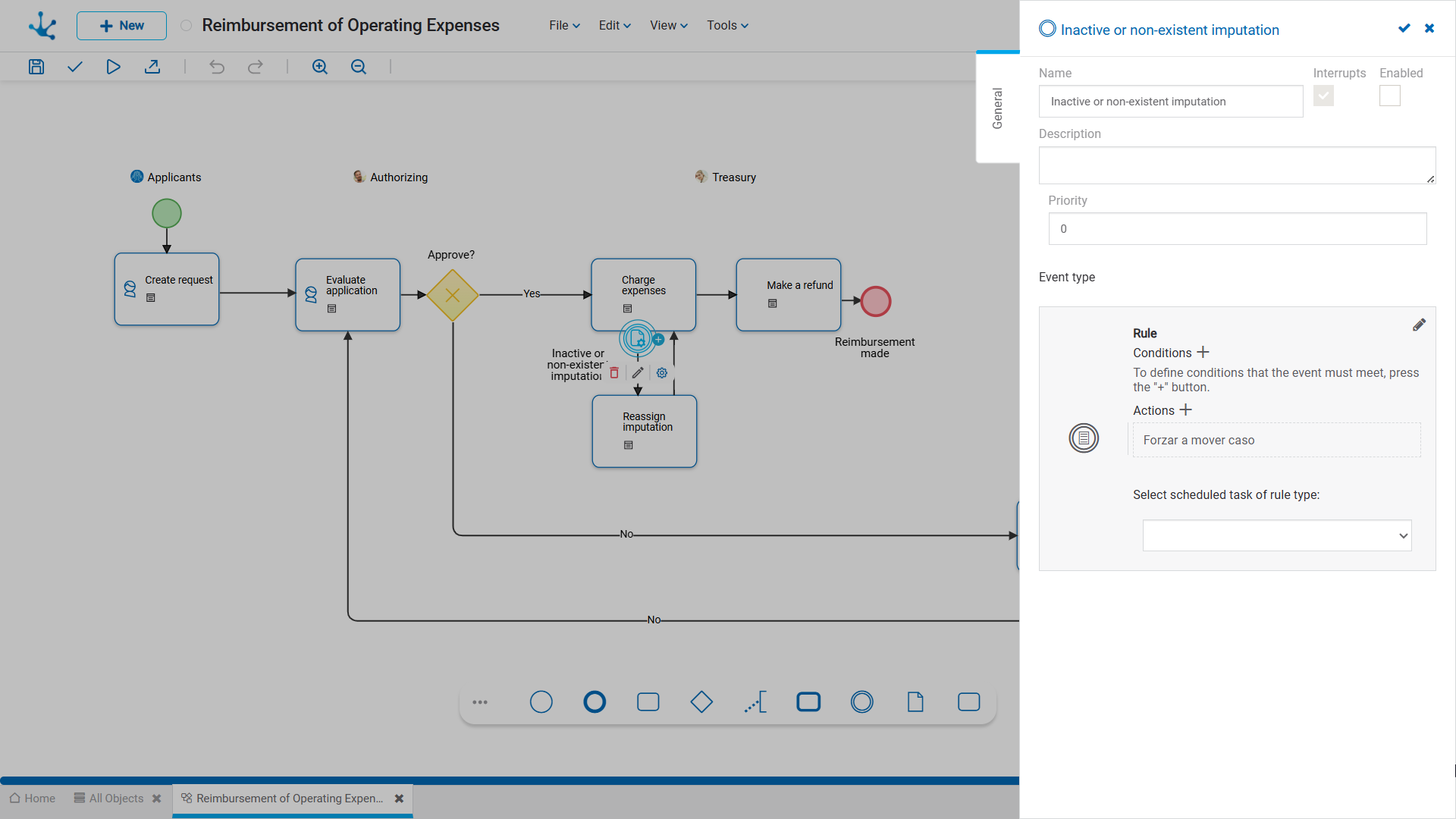
Task: Click the validate checkmark toolbar icon
Action: 74,67
